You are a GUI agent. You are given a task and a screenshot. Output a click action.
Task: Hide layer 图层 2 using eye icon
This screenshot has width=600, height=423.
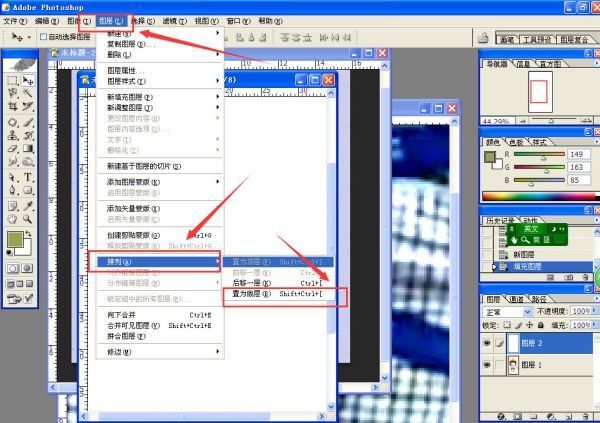pos(489,342)
